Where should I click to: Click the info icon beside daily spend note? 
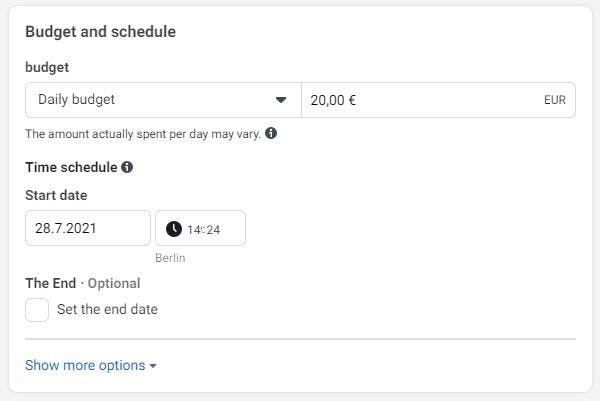point(271,133)
